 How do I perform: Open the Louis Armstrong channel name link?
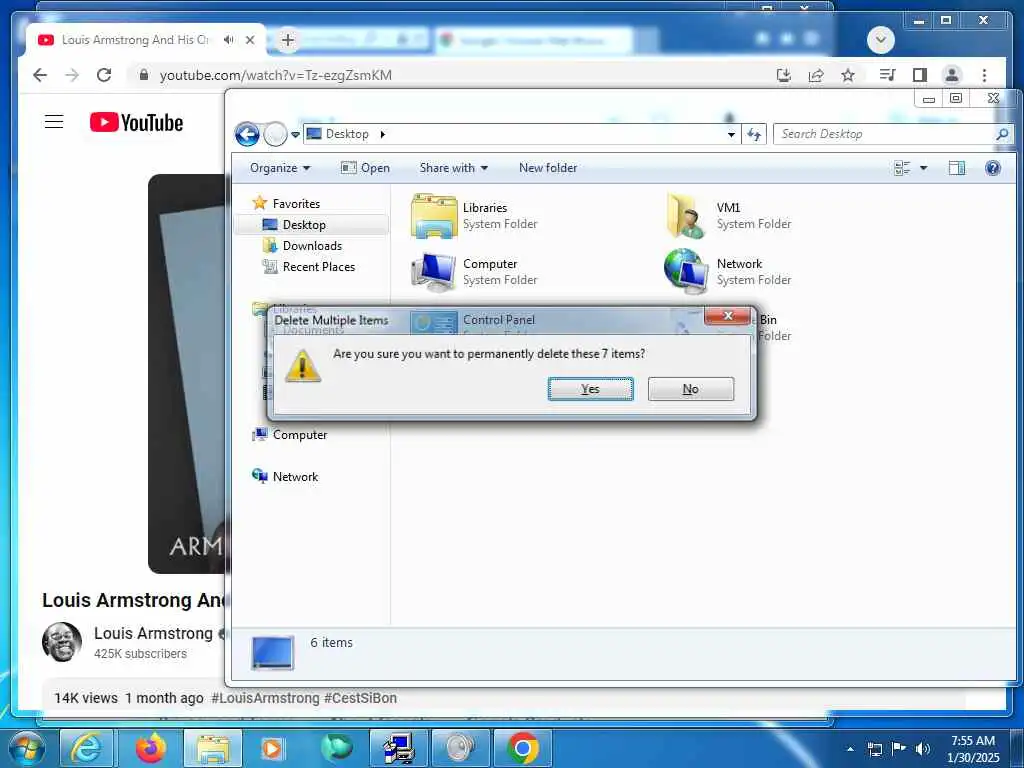(153, 633)
